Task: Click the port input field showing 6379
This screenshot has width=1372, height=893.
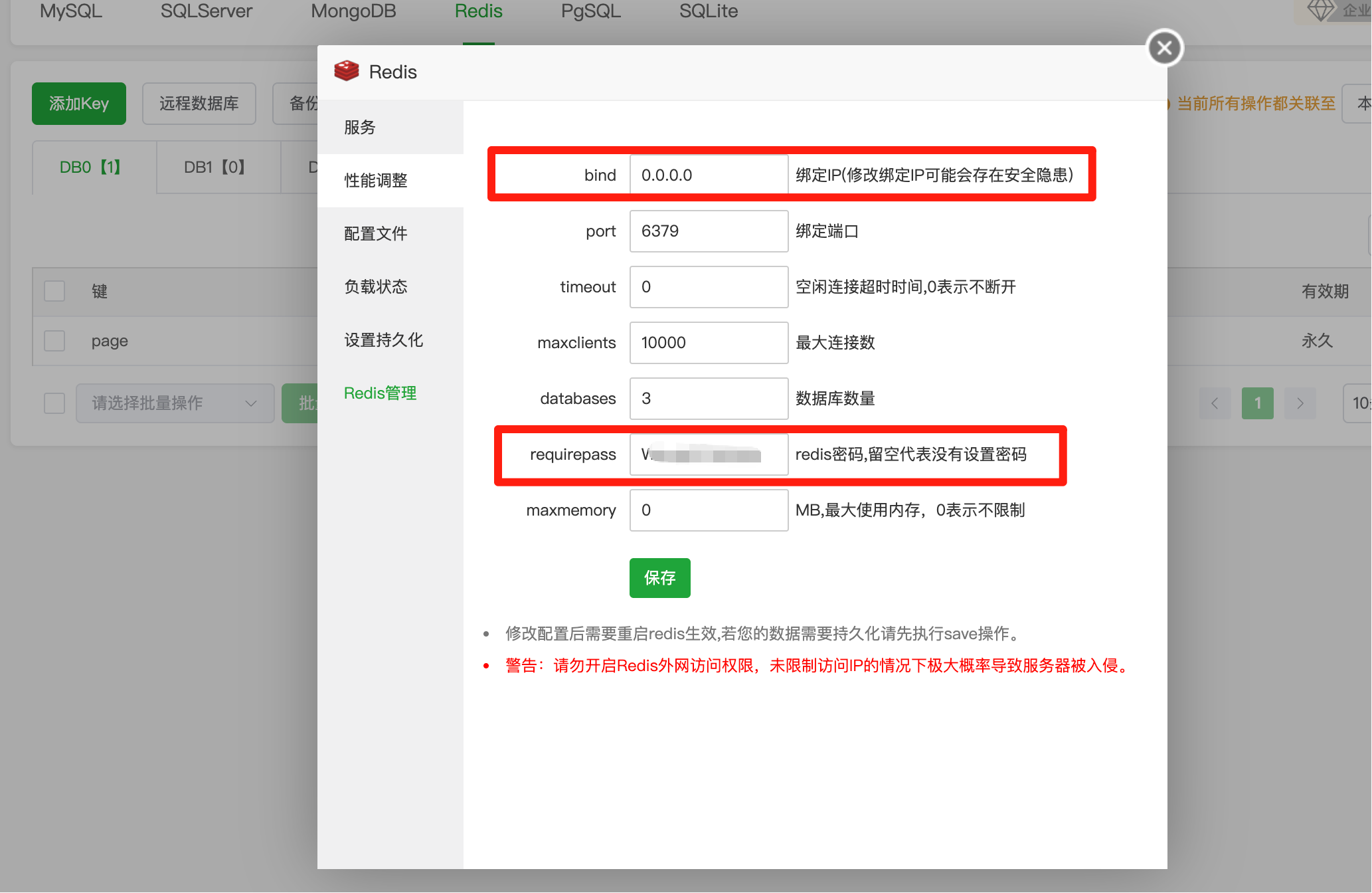Action: (709, 231)
